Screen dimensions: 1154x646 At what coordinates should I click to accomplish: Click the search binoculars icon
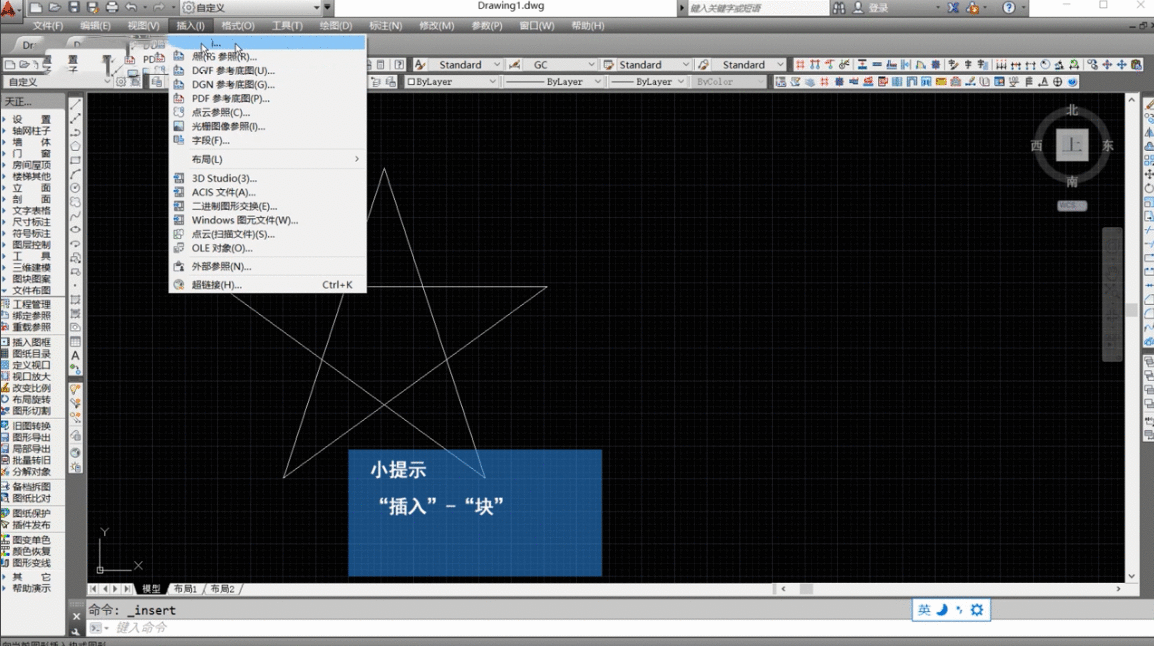(838, 8)
